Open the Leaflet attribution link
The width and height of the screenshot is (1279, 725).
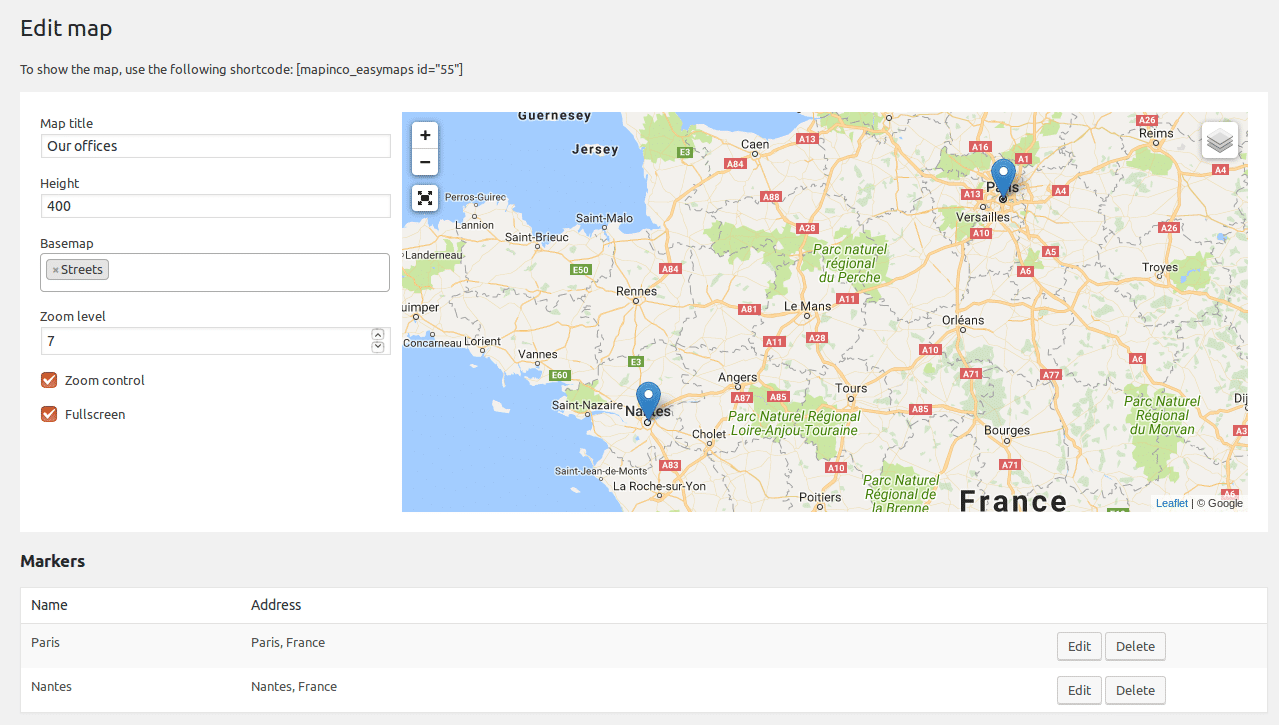(x=1171, y=502)
